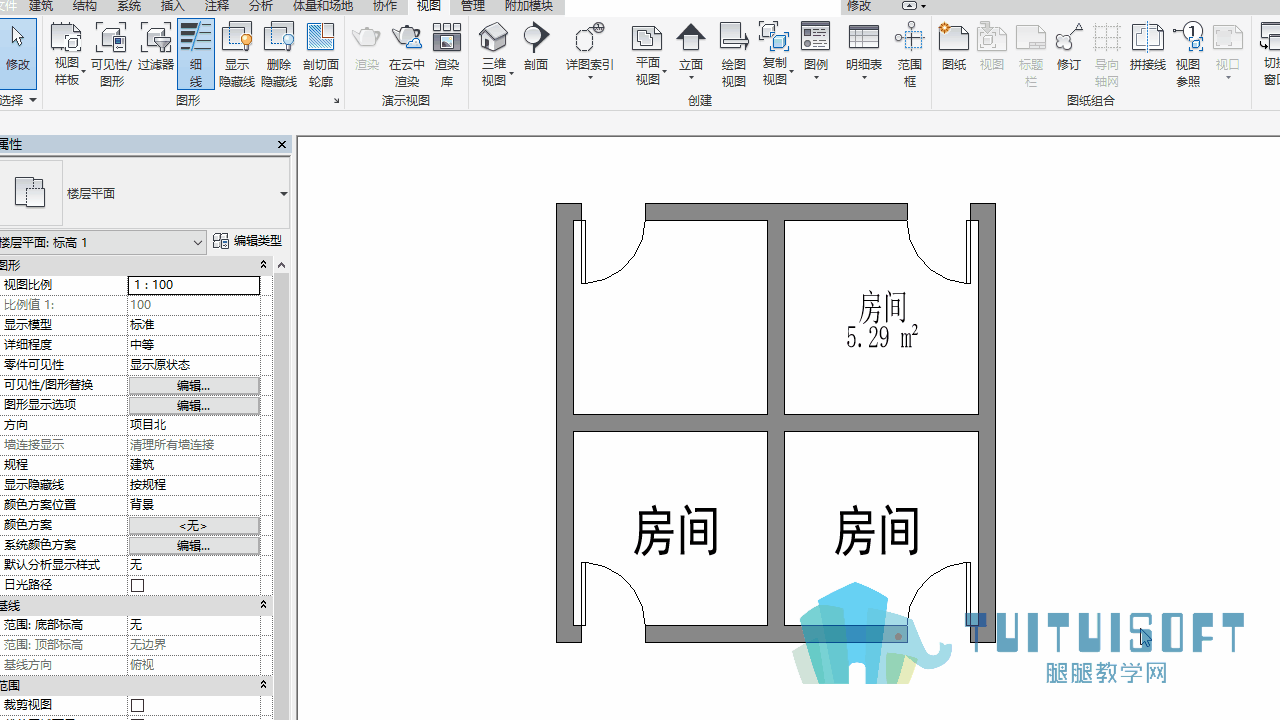Screen dimensions: 1280x720
Task: Select the 修改 (Modify) tool
Action: (x=18, y=53)
